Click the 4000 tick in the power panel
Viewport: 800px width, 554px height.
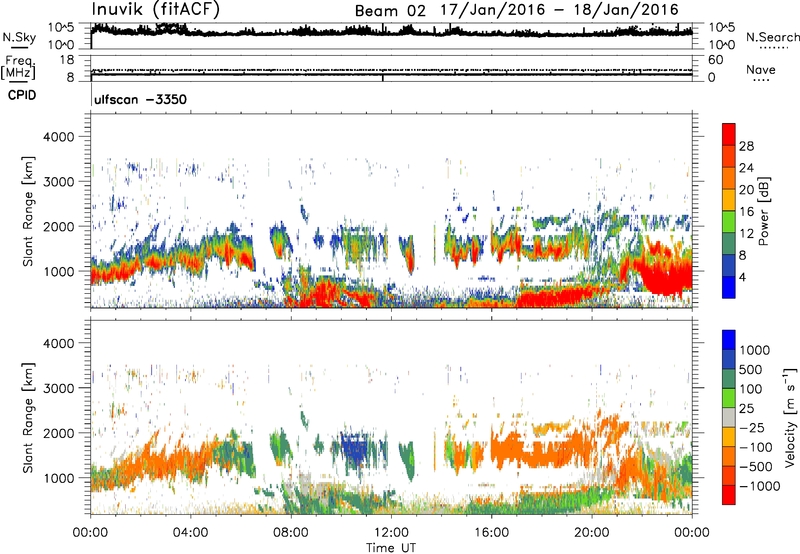pos(59,137)
